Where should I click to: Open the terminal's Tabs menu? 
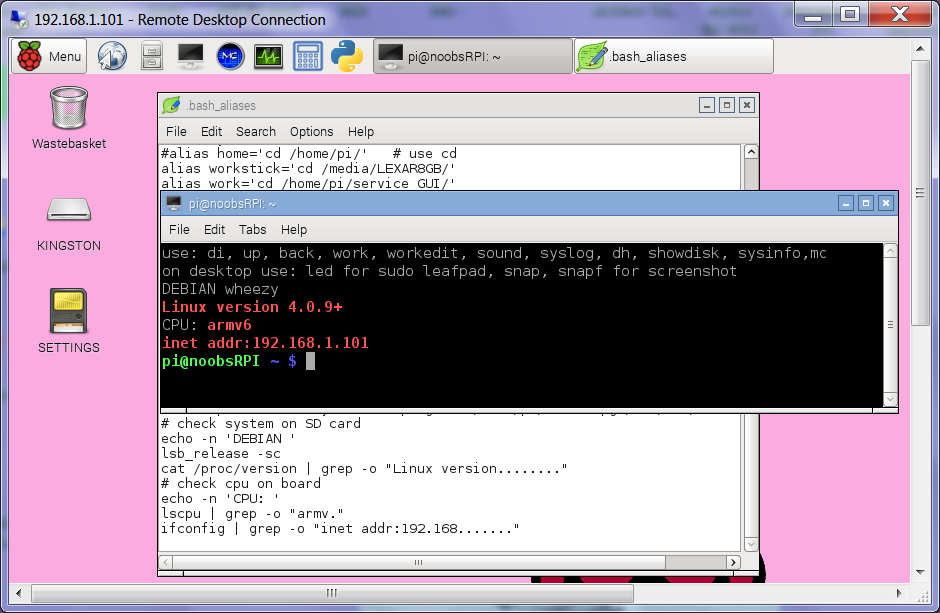click(254, 229)
